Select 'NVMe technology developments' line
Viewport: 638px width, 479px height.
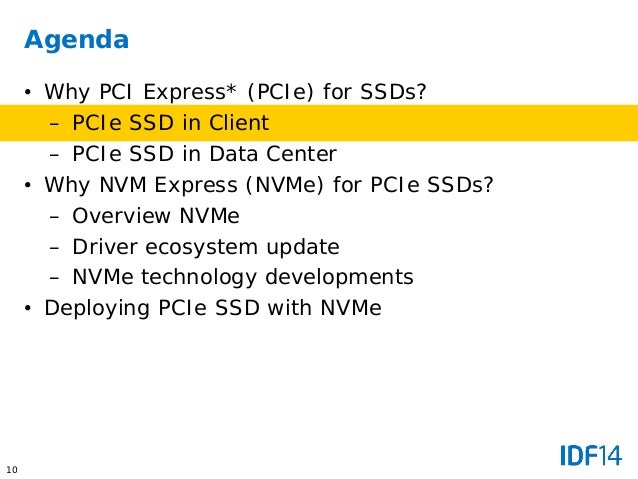pos(243,278)
